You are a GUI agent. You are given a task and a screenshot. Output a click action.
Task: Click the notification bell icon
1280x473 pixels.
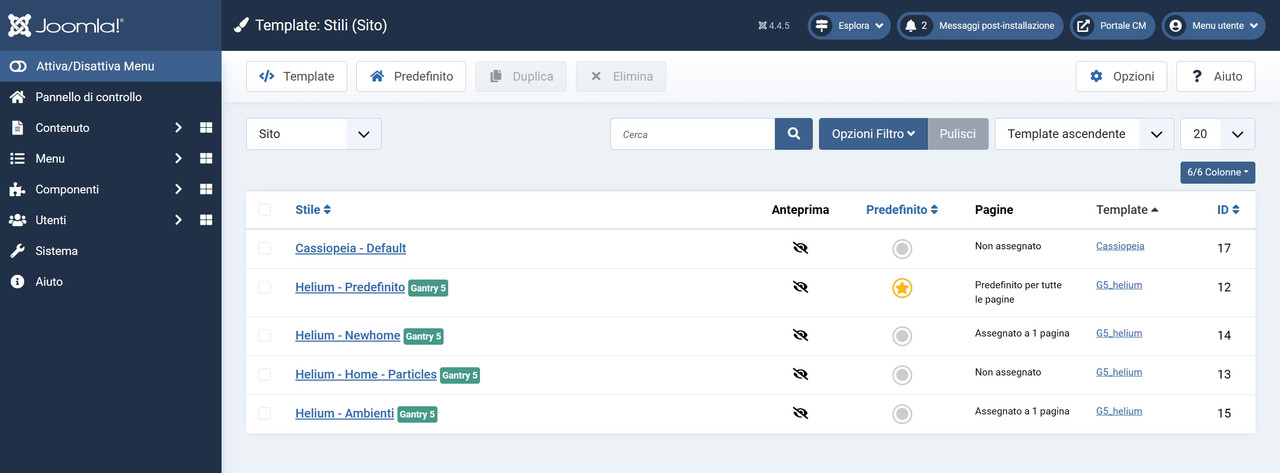pos(910,26)
